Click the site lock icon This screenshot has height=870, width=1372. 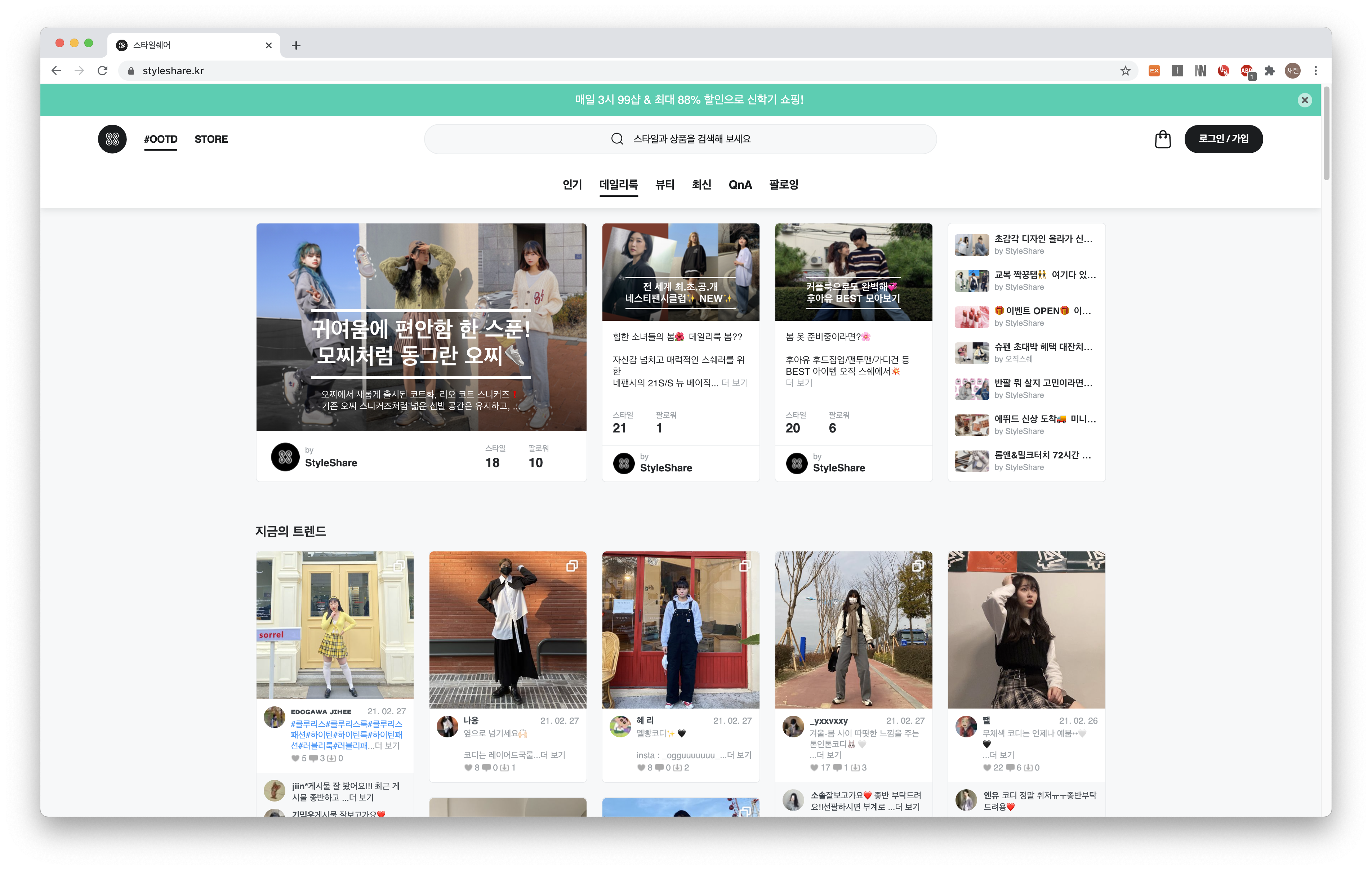[x=131, y=71]
